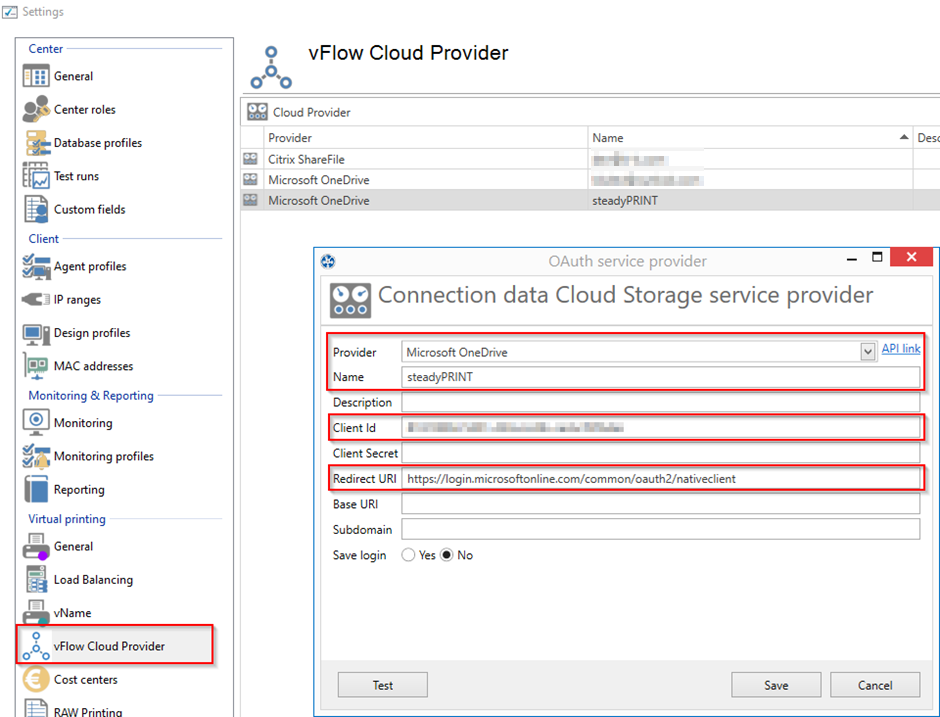Open the Cost centers euro icon
The width and height of the screenshot is (940, 717).
pyautogui.click(x=36, y=679)
